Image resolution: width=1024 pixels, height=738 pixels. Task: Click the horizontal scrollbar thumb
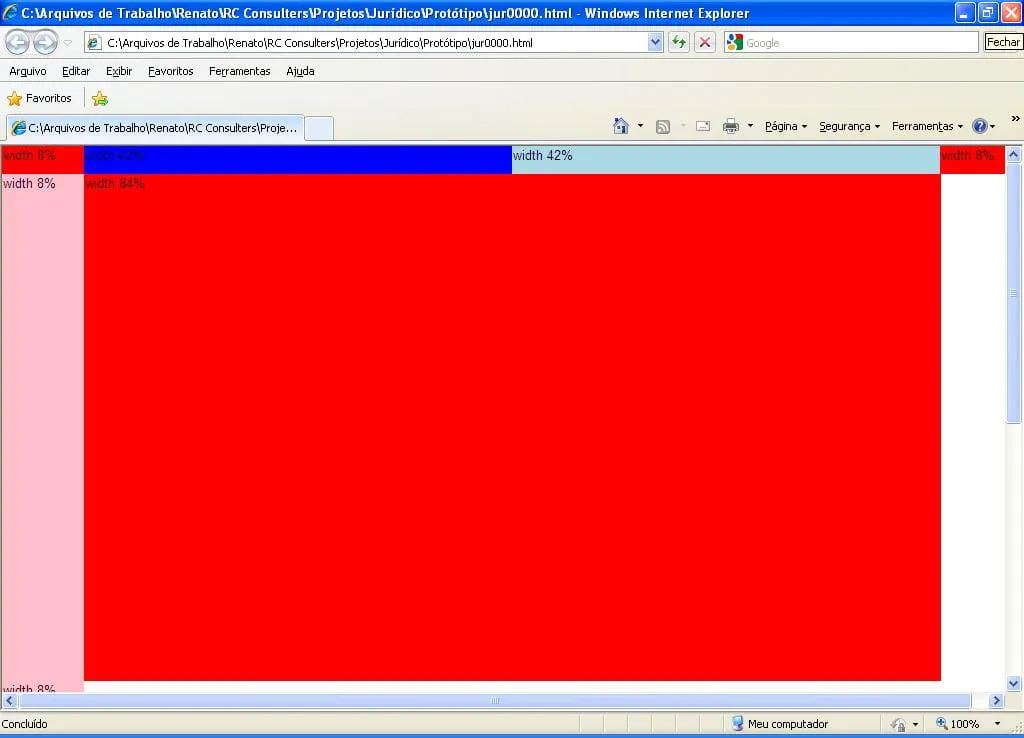pyautogui.click(x=495, y=701)
